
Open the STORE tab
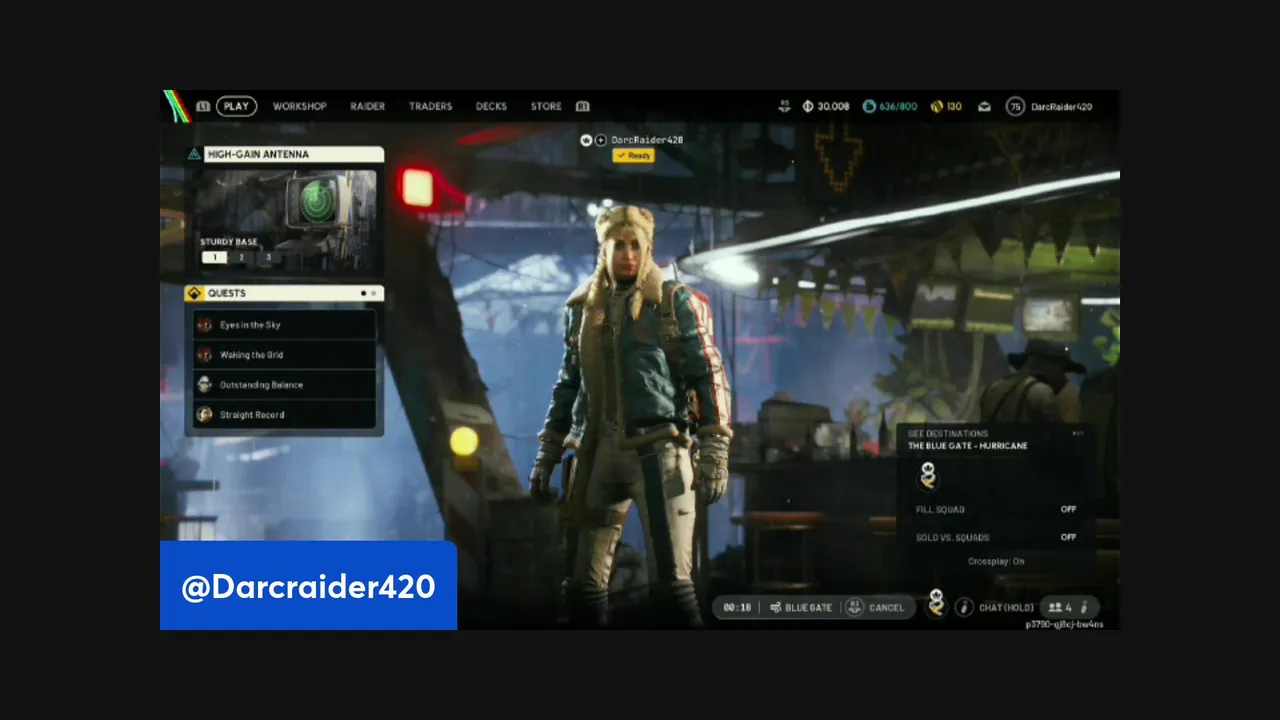(x=546, y=106)
